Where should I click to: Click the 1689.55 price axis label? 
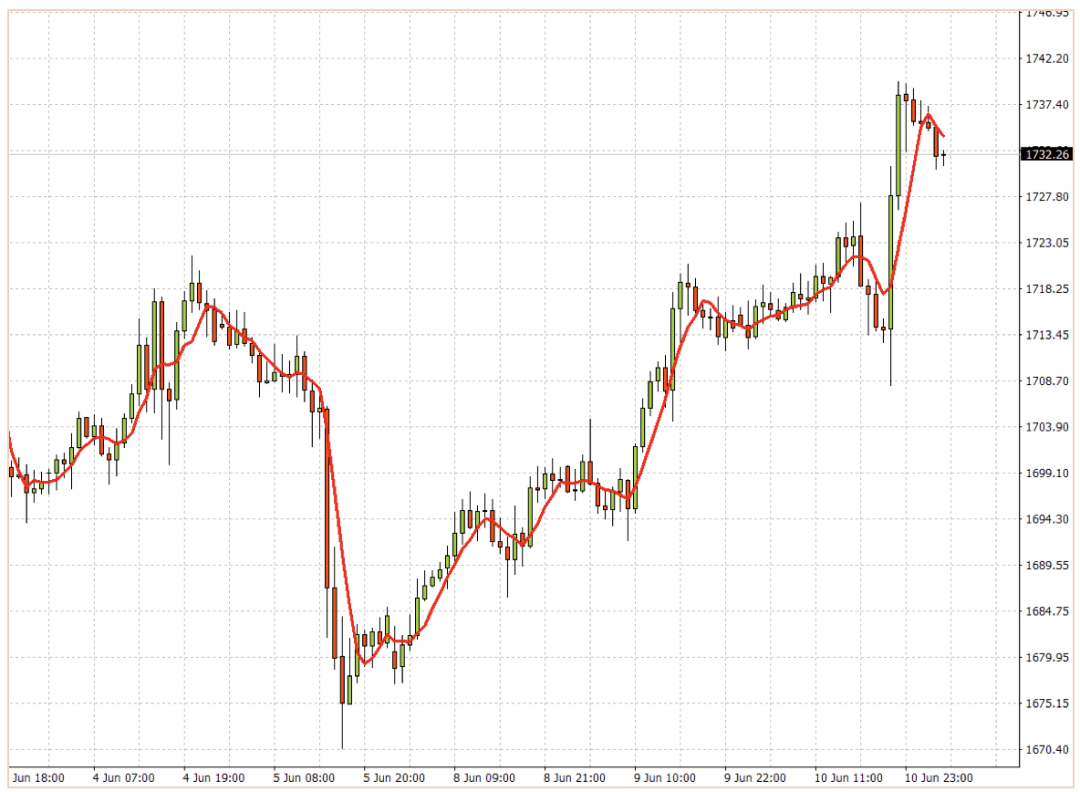(x=1048, y=565)
